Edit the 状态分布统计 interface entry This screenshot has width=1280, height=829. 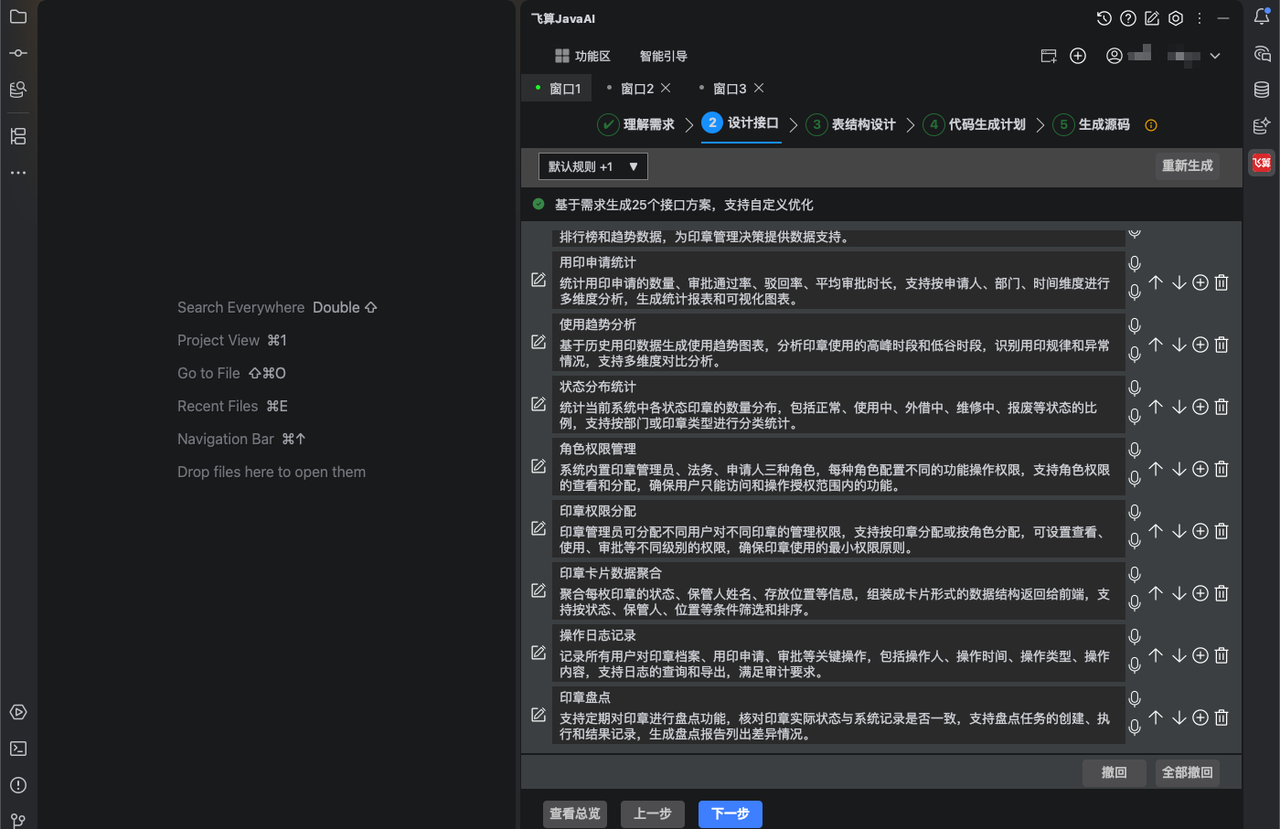click(x=538, y=404)
